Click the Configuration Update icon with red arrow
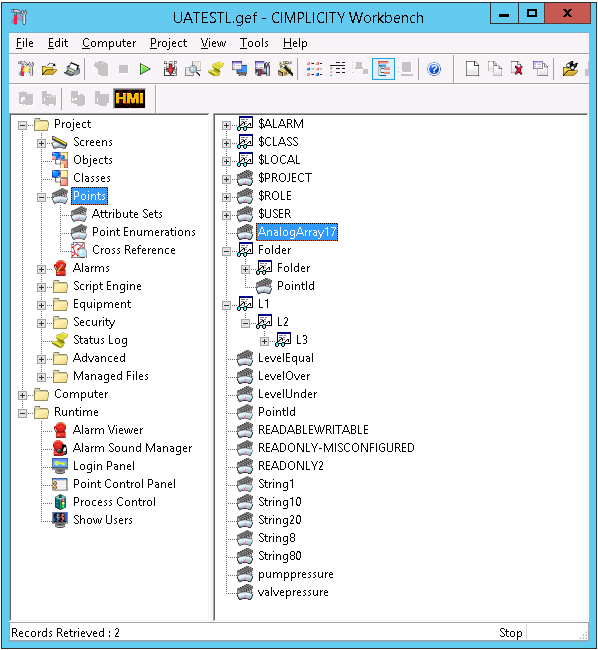The height and width of the screenshot is (650, 598). (170, 69)
